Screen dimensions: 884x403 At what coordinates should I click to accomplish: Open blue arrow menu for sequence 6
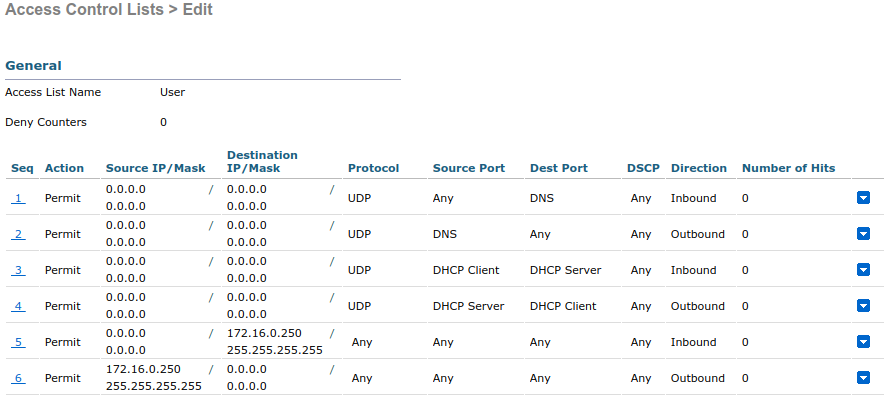(864, 378)
